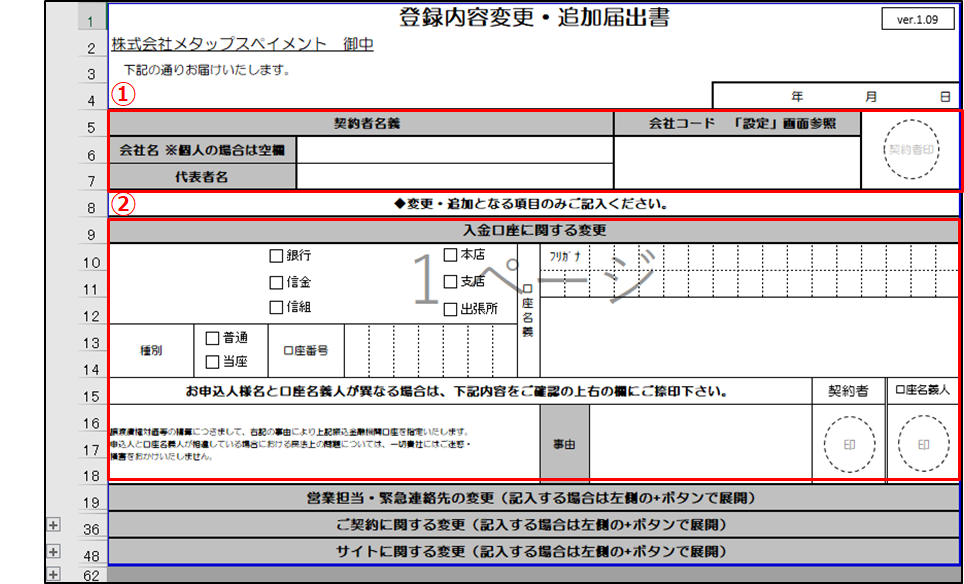The image size is (964, 584).
Task: Expand the group at row 48
Action: (x=53, y=551)
